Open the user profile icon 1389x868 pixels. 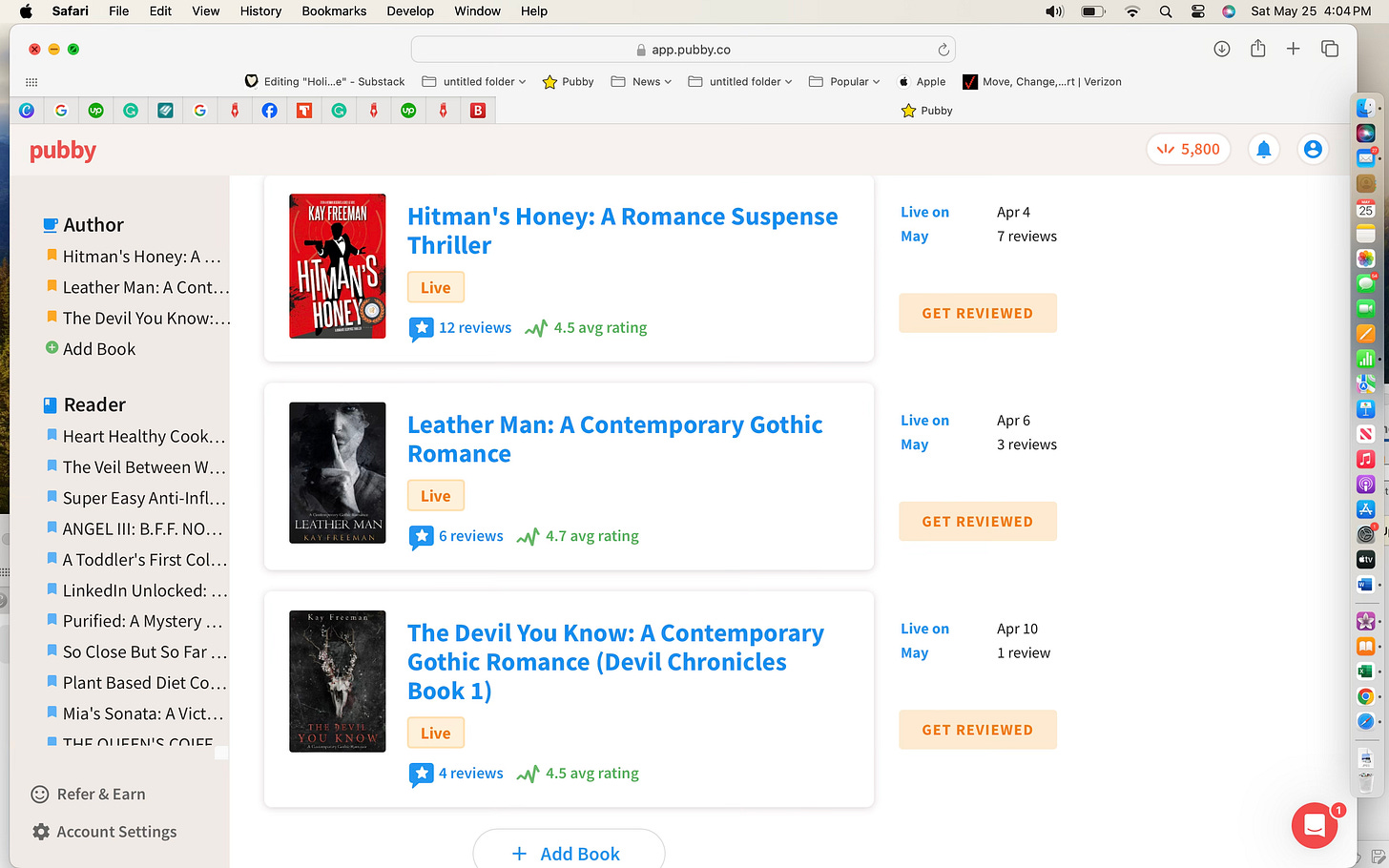pyautogui.click(x=1313, y=150)
